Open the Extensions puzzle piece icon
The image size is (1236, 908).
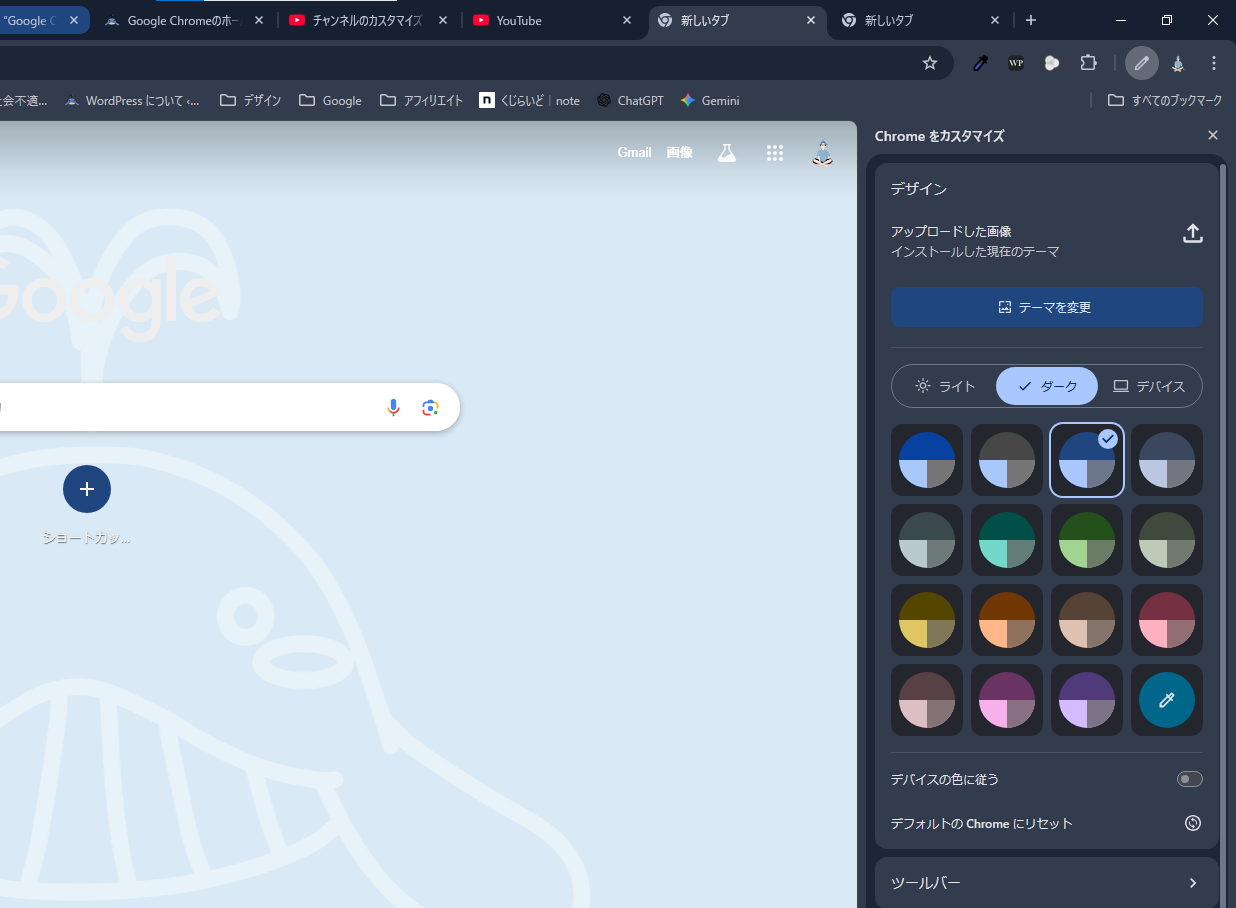click(1088, 63)
